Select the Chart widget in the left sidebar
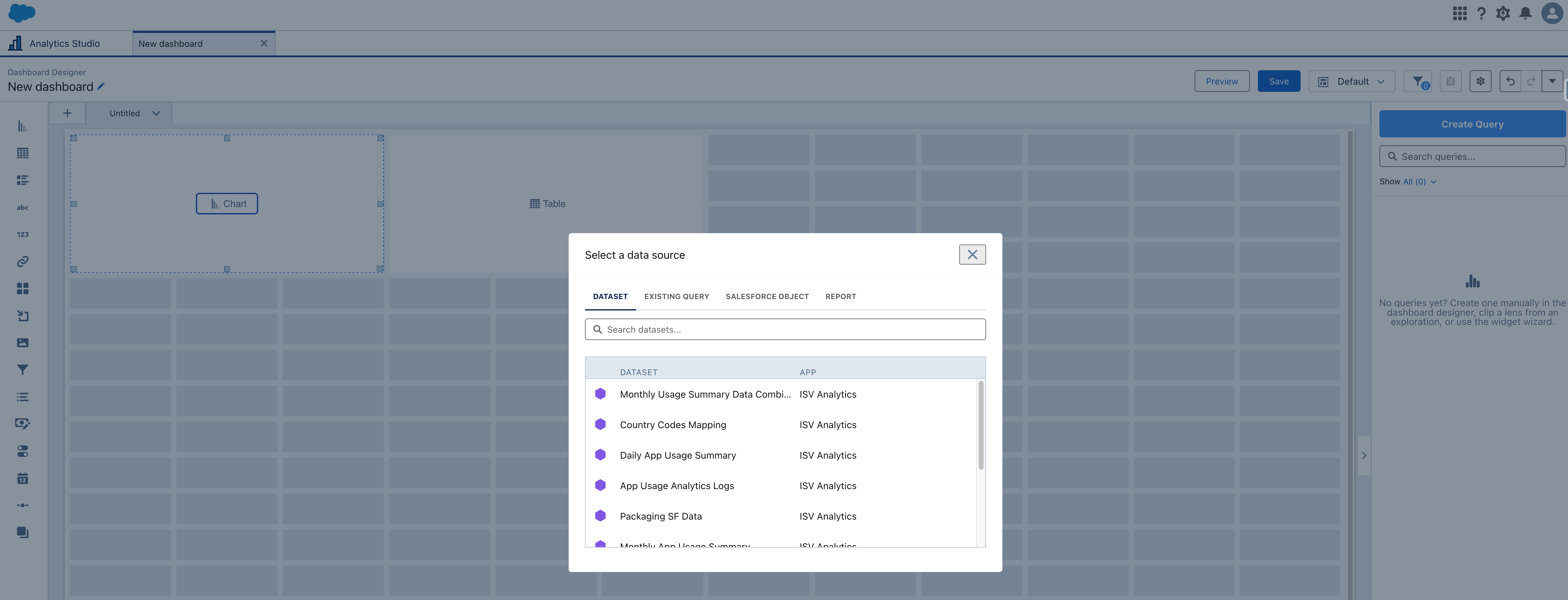 22,126
